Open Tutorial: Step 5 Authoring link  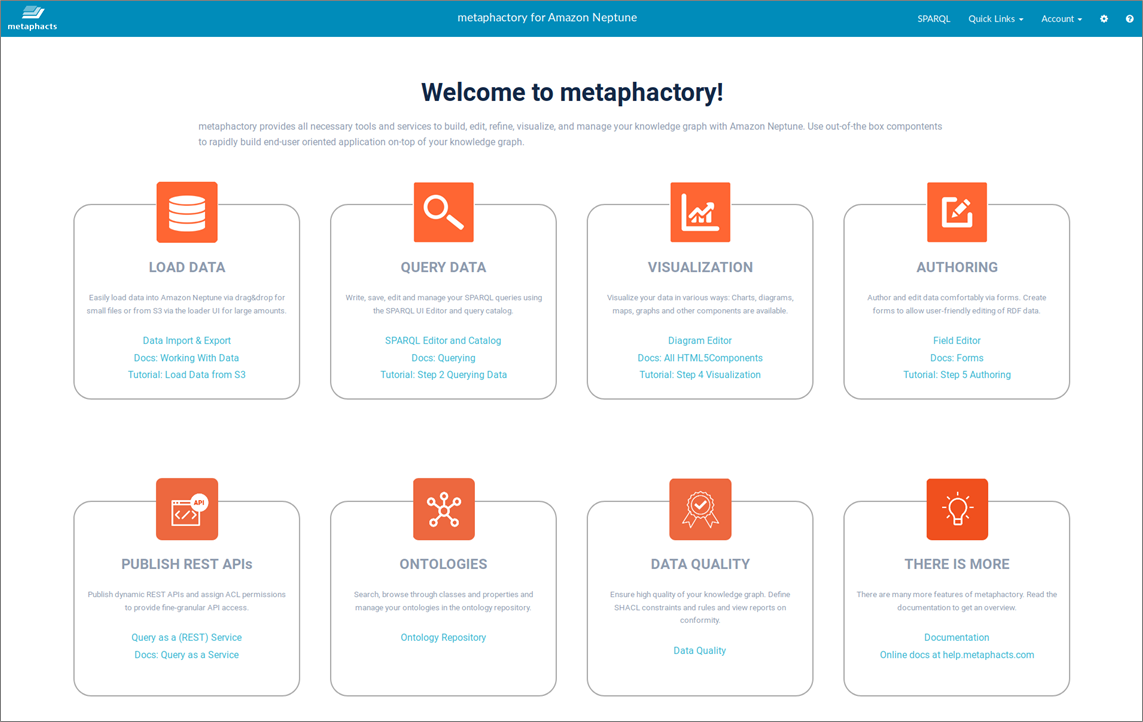956,375
